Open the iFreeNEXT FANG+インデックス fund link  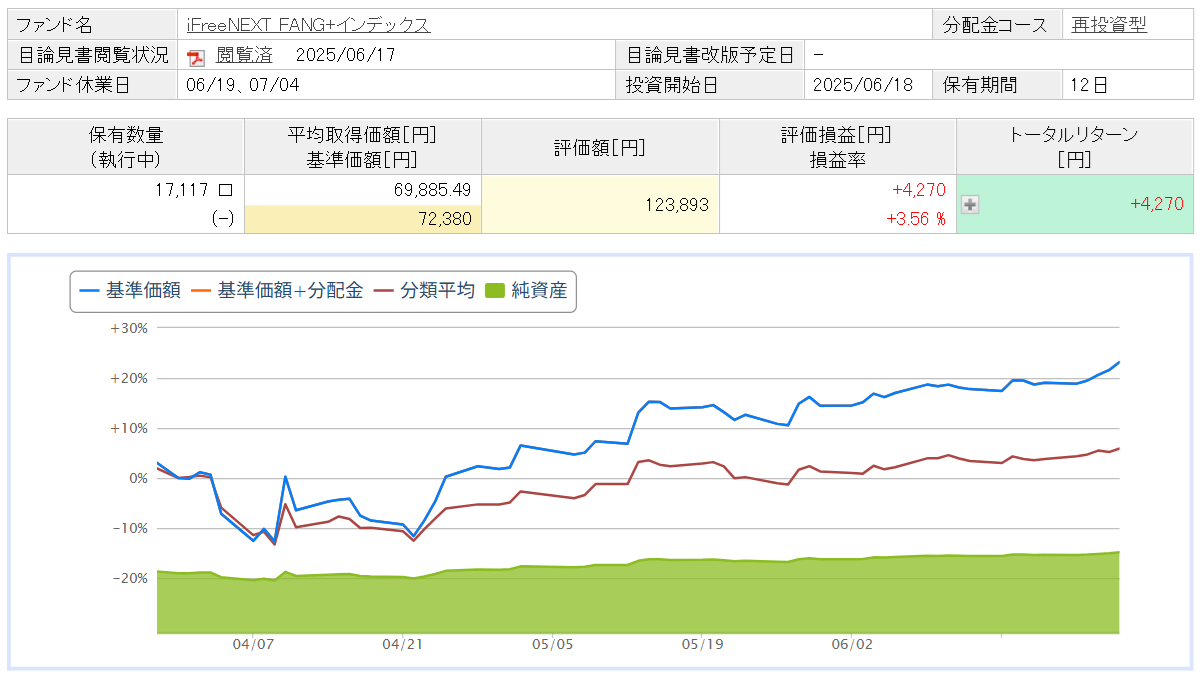pos(308,26)
